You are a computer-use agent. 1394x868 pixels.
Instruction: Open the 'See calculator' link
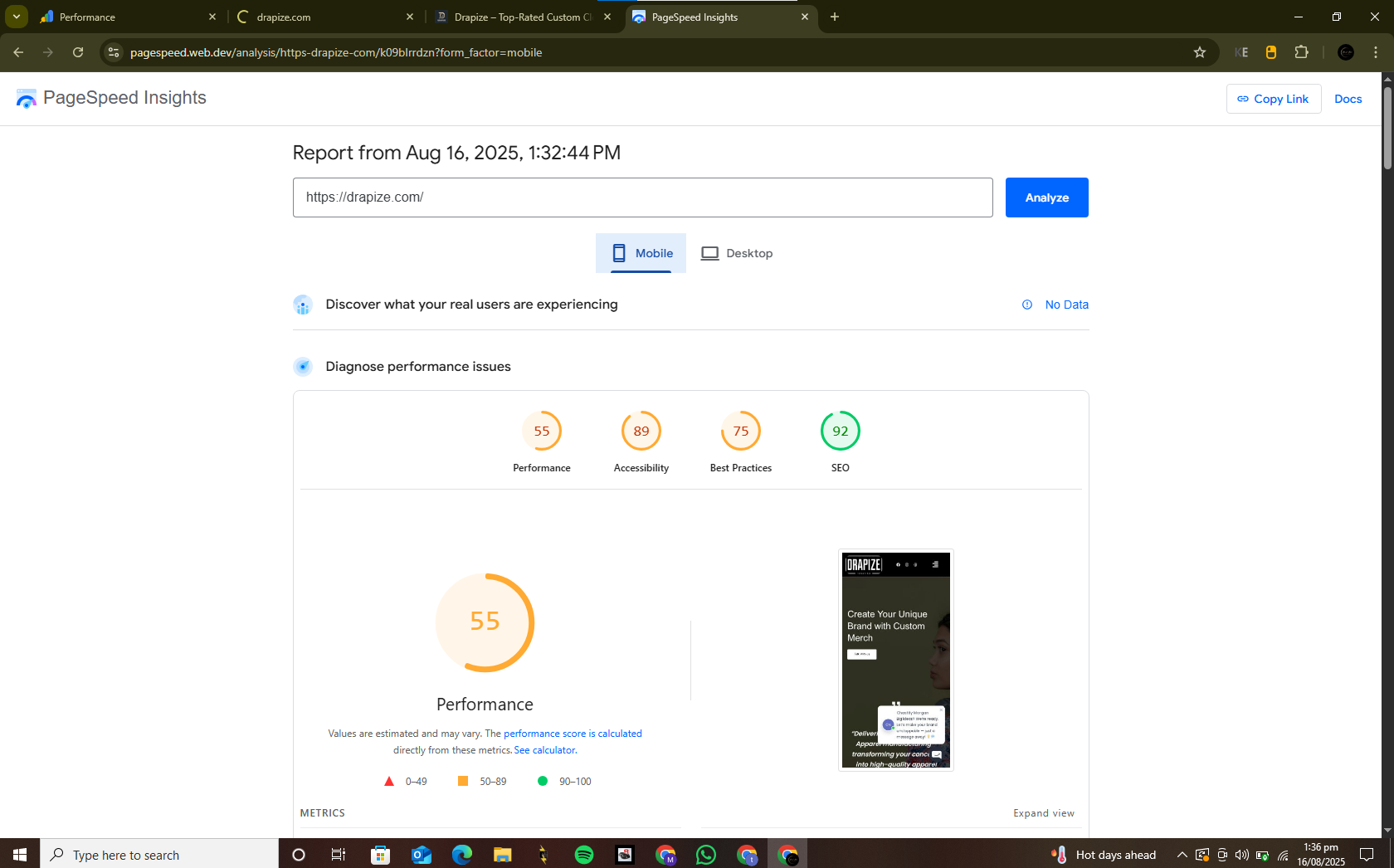click(x=544, y=750)
